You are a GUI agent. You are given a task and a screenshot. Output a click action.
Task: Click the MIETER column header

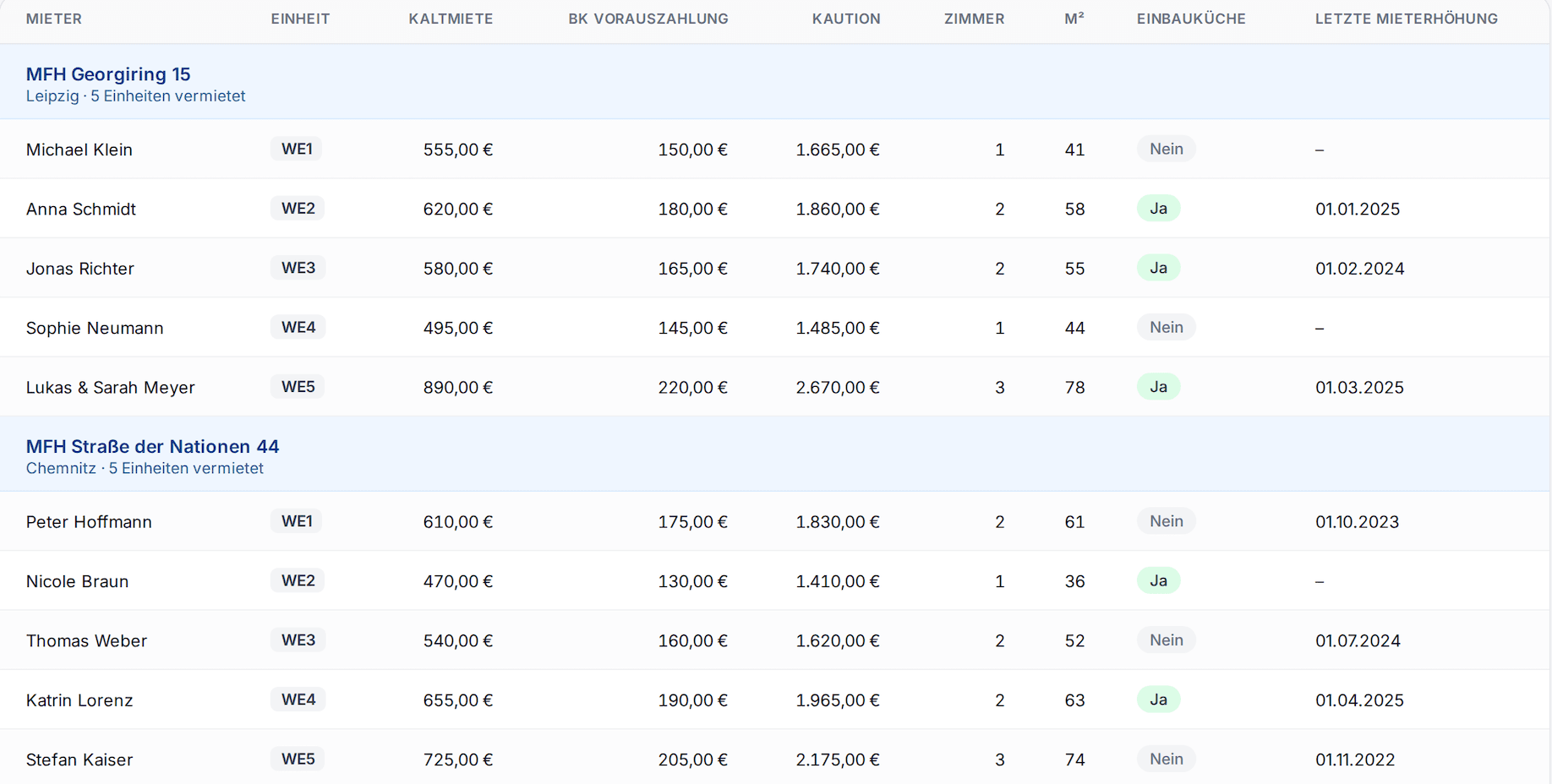54,19
